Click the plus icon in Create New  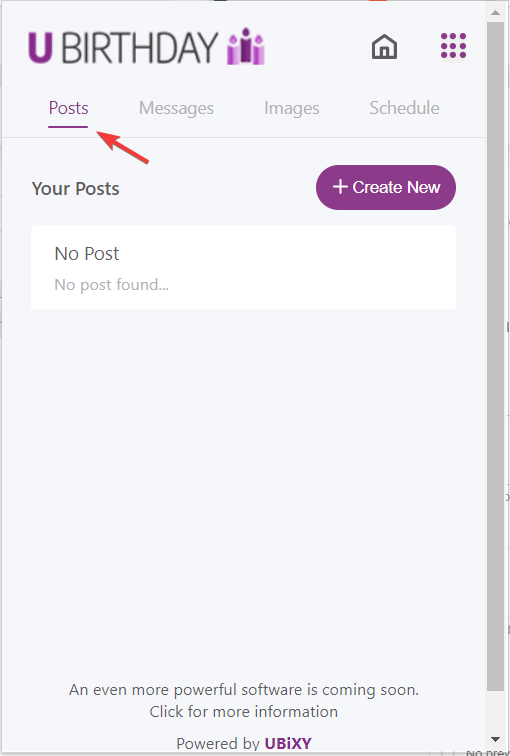340,187
